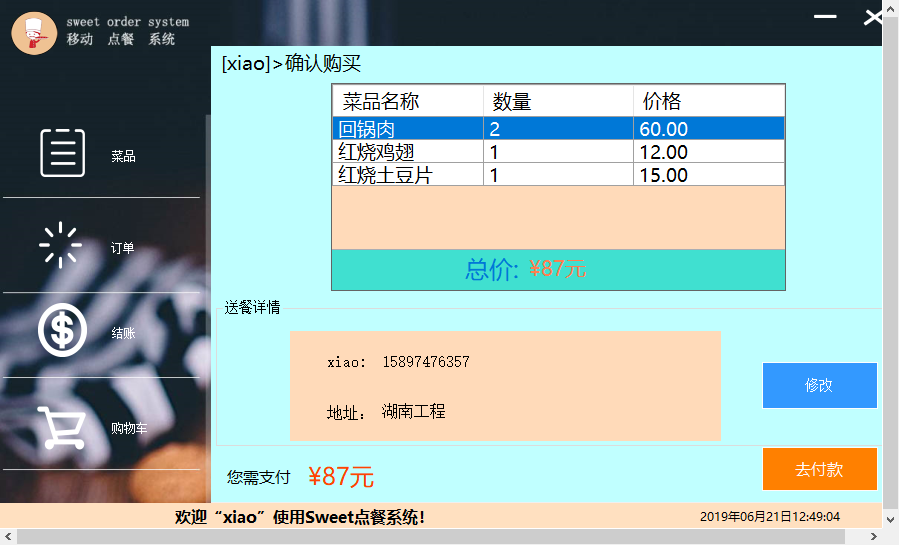This screenshot has height=545, width=899.
Task: Click the 数量 column header
Action: click(558, 101)
